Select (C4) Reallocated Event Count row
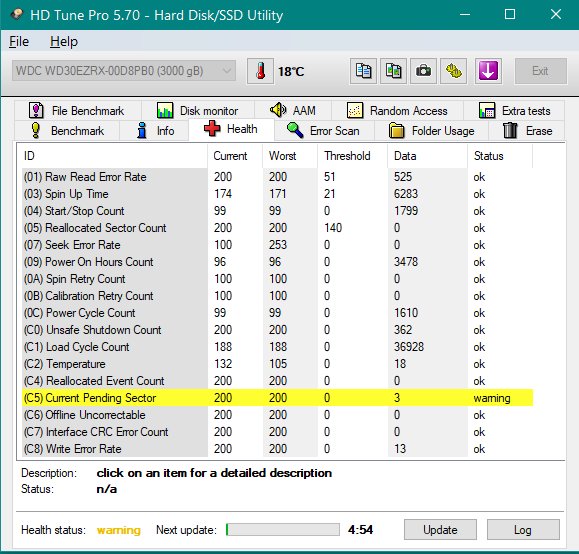 (x=278, y=381)
